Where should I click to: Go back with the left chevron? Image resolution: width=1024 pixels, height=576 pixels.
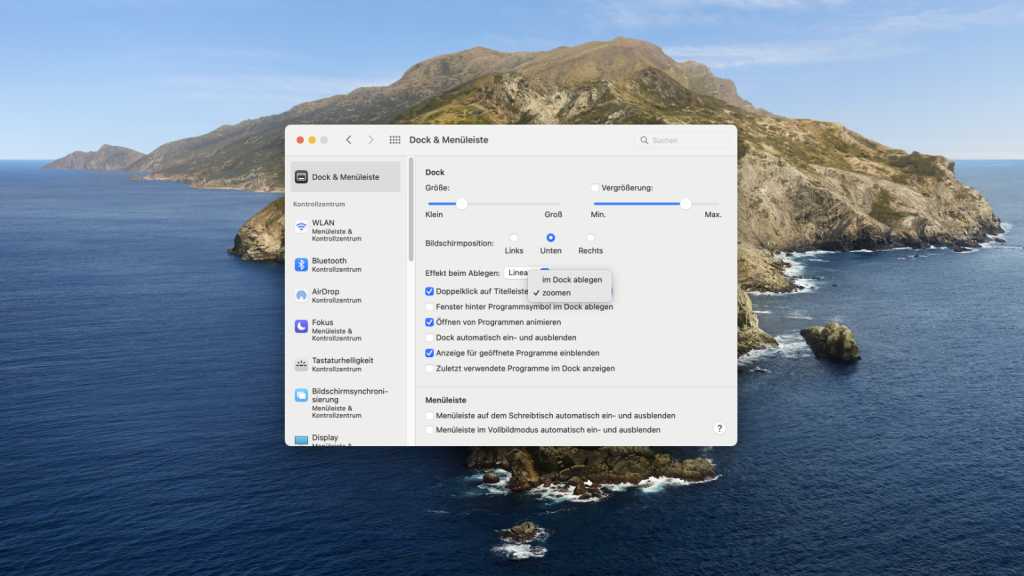(x=349, y=140)
